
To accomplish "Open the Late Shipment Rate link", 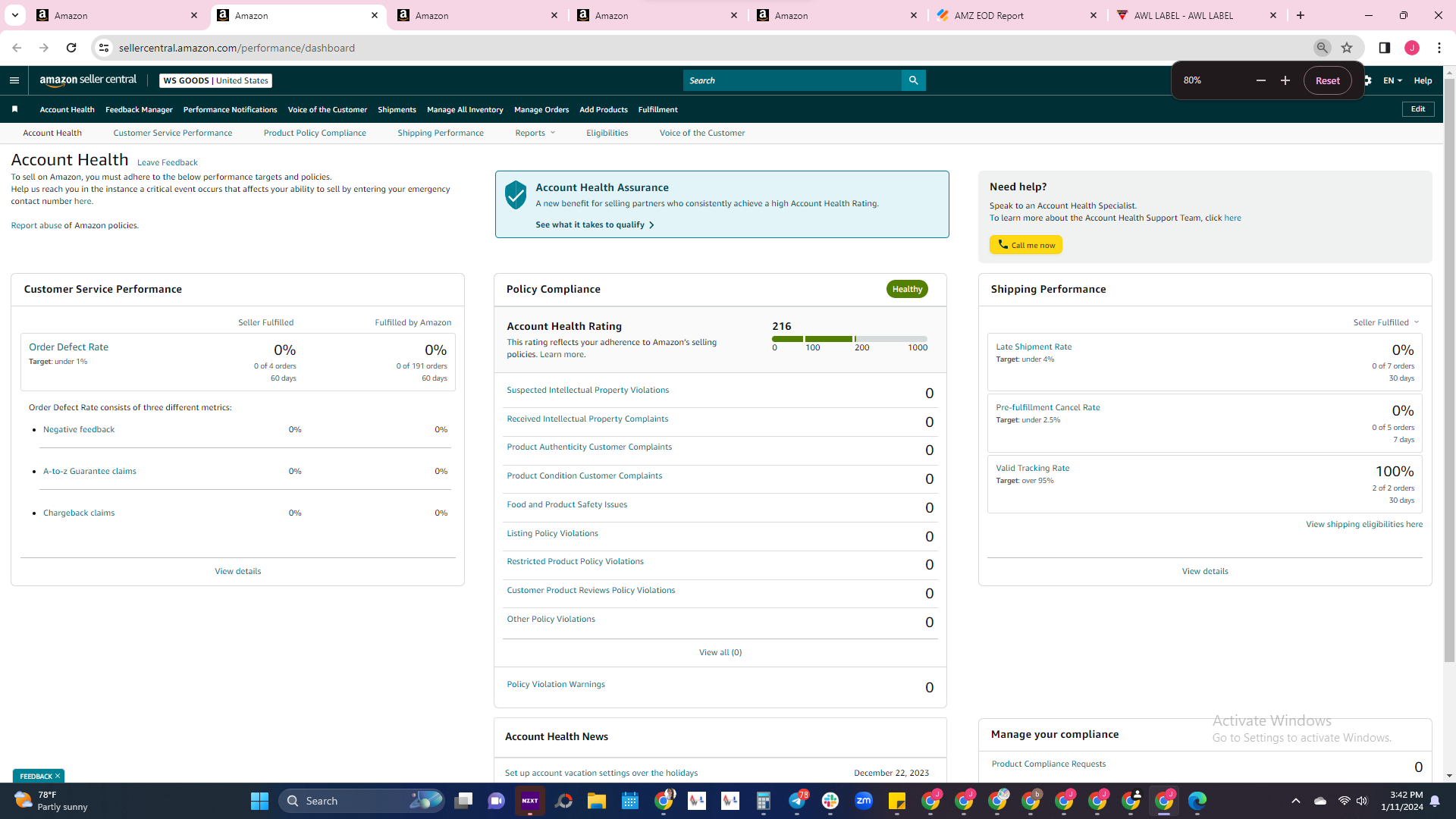I will pyautogui.click(x=1034, y=347).
